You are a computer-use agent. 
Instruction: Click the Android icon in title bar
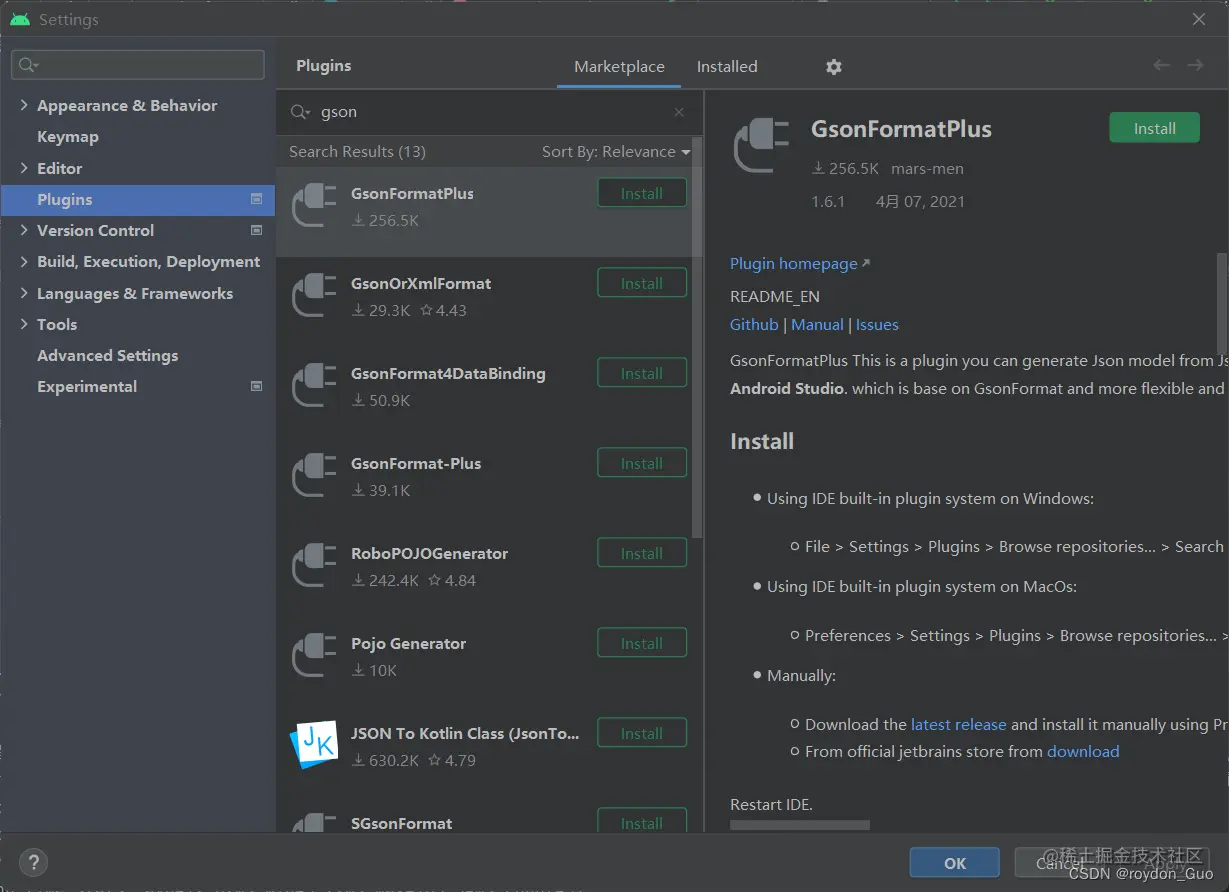pyautogui.click(x=20, y=19)
